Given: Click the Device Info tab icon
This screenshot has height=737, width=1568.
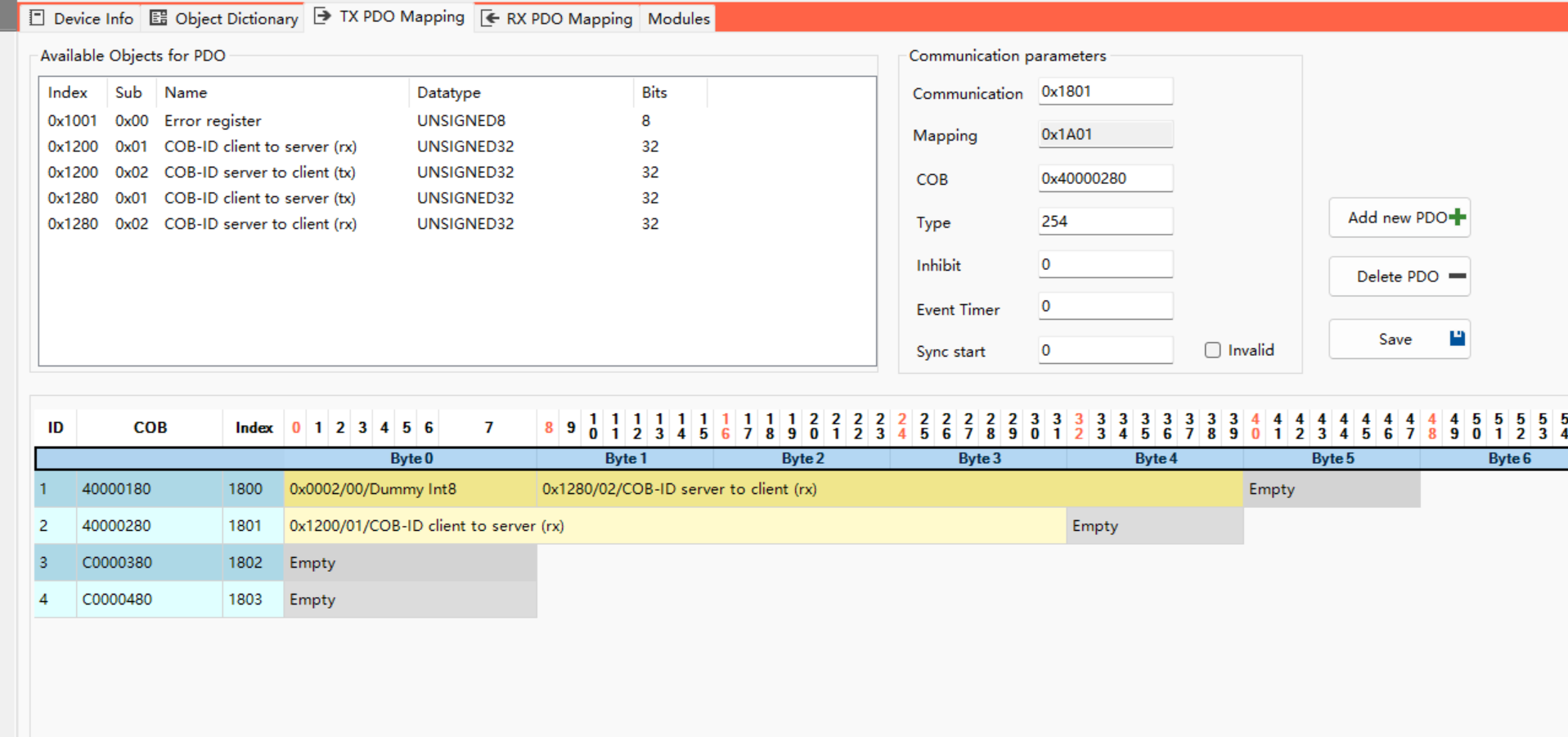Looking at the screenshot, I should pyautogui.click(x=37, y=18).
